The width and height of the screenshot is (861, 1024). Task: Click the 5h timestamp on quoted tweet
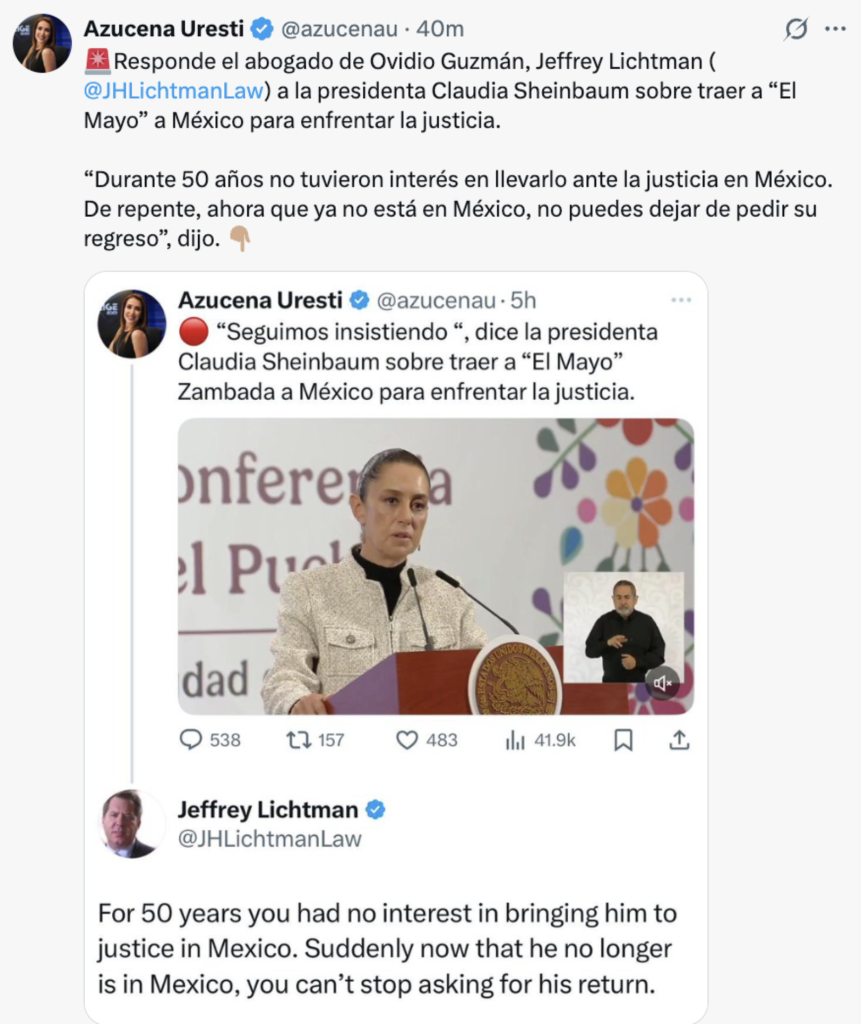point(523,300)
